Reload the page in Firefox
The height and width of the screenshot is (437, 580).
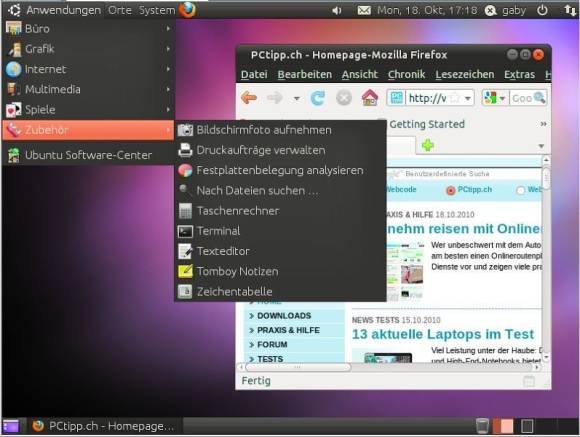click(318, 98)
